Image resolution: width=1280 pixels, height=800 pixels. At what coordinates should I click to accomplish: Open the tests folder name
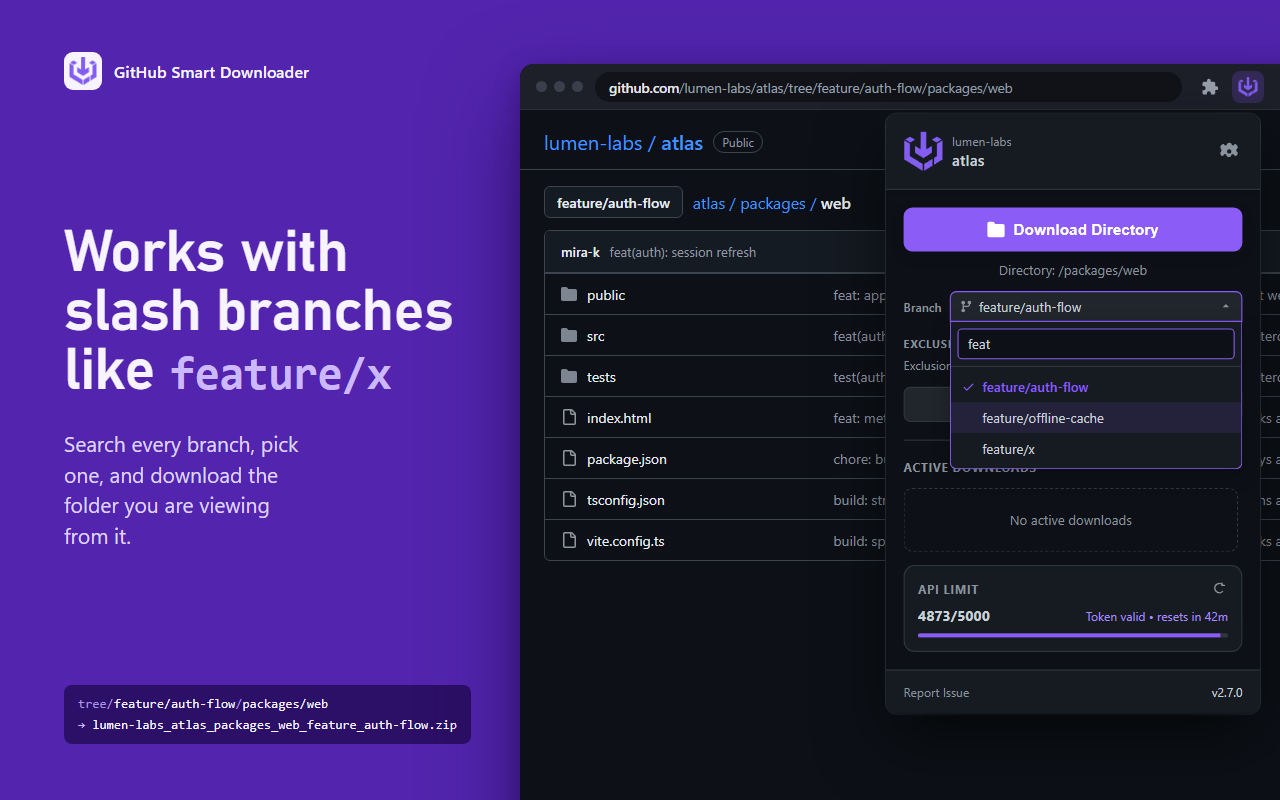tap(601, 377)
